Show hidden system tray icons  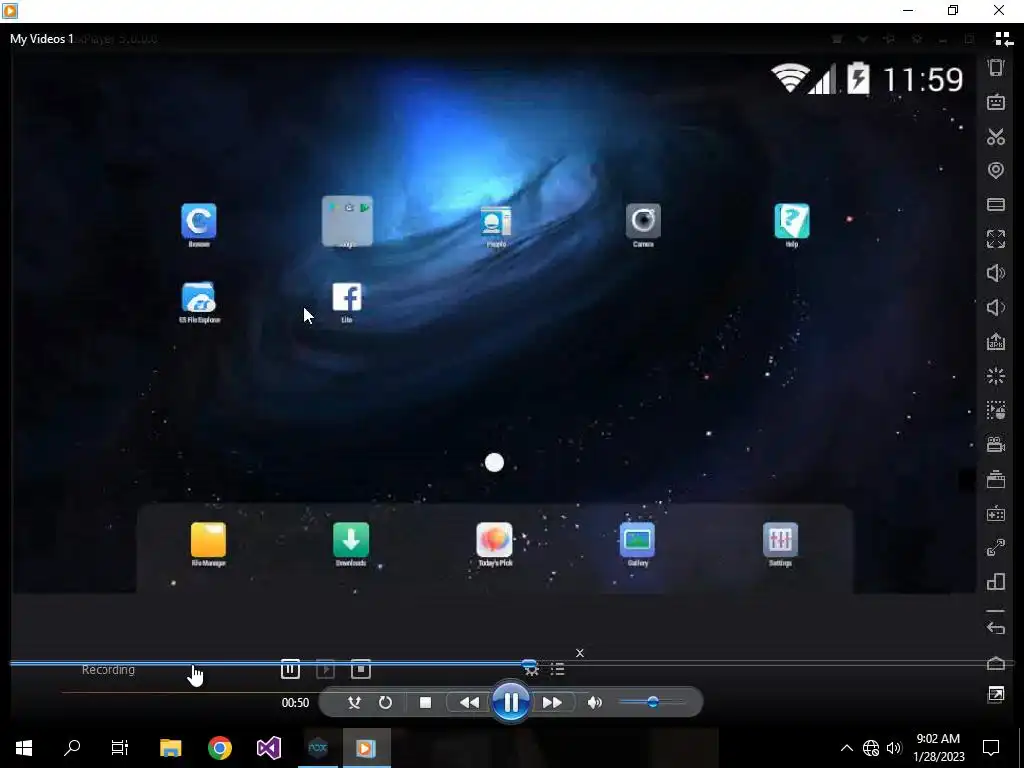tap(846, 748)
